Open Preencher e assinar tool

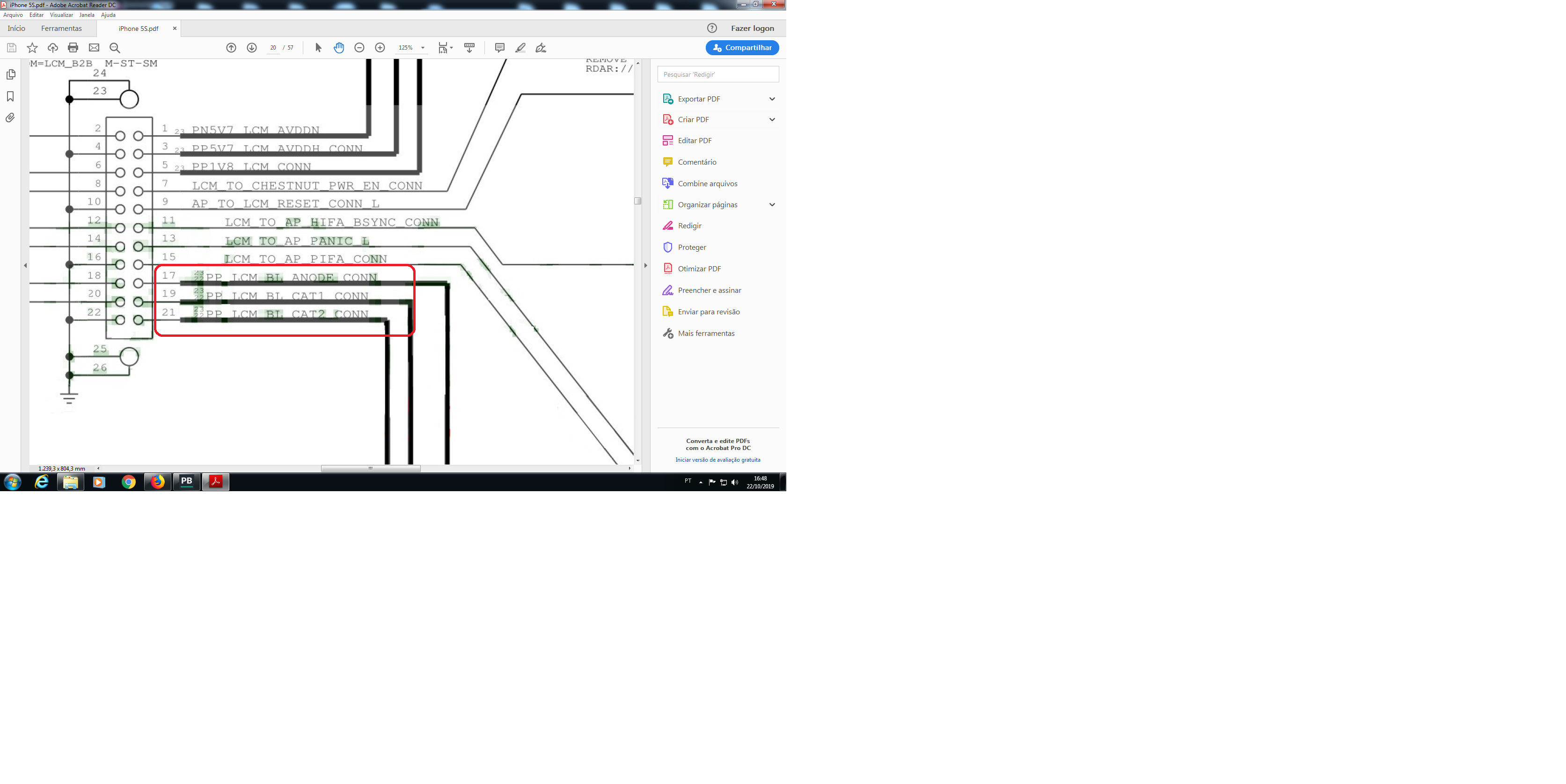(x=709, y=290)
